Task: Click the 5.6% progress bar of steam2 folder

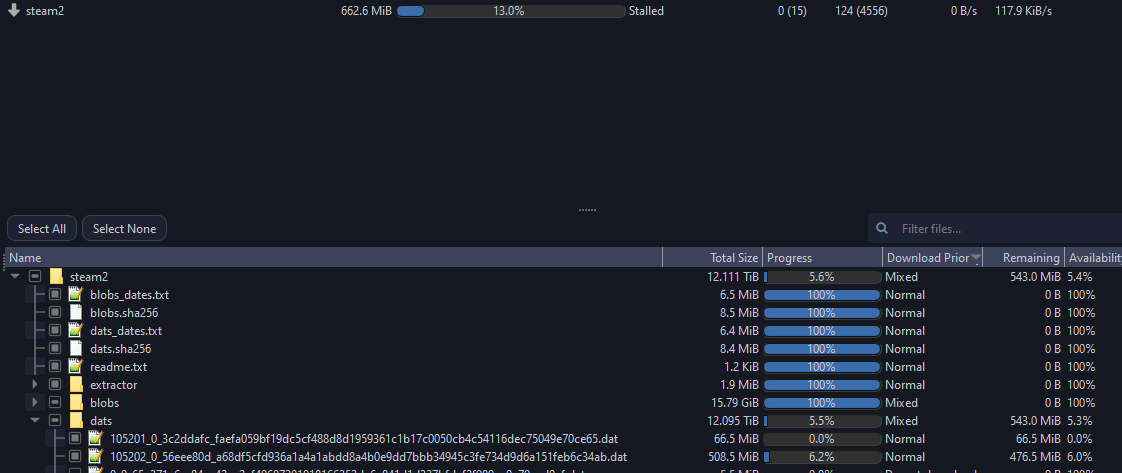Action: tap(822, 277)
